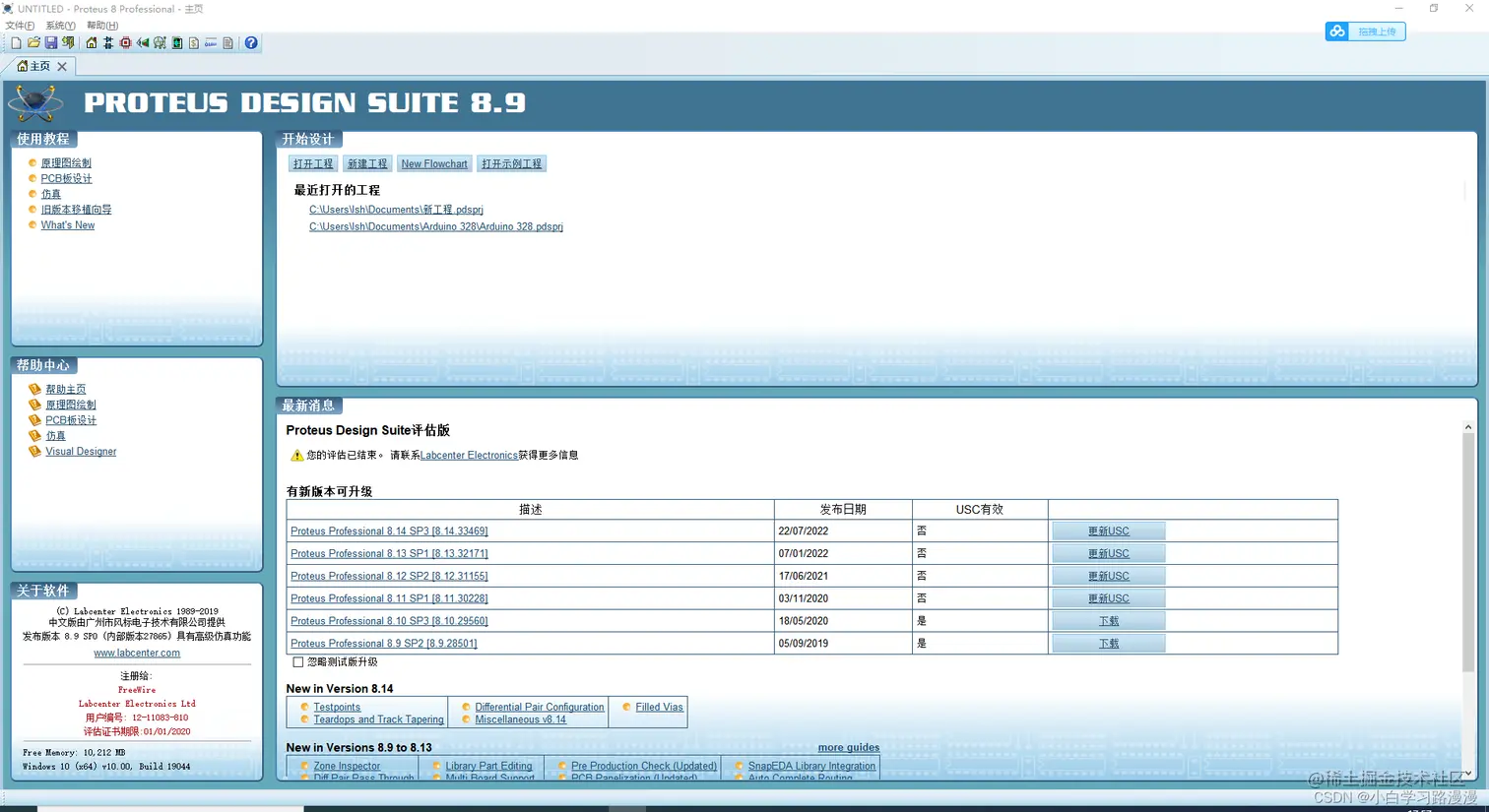Viewport: 1489px width, 812px height.
Task: Click 更新USC for version 8.13 SP1
Action: [1109, 554]
